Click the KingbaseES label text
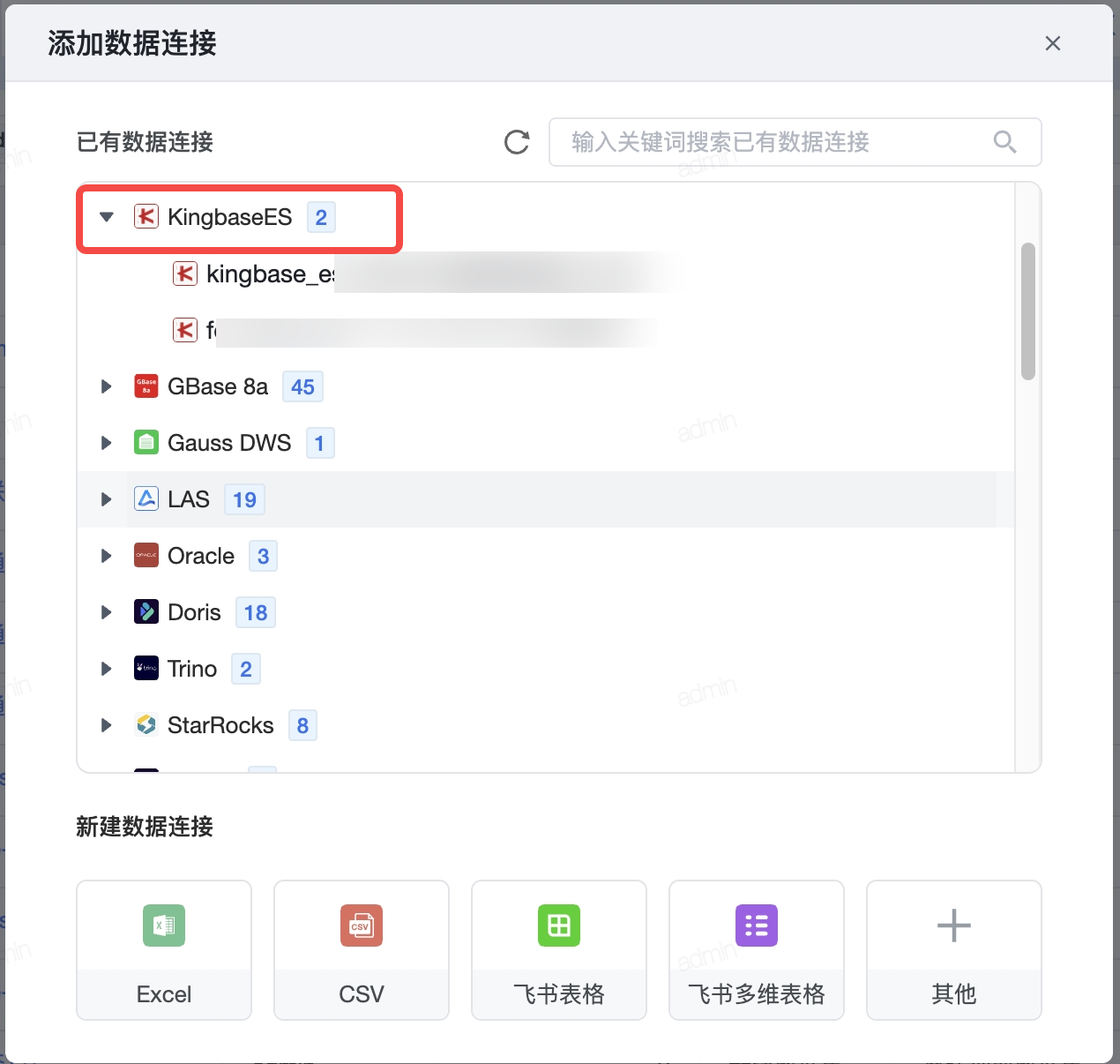The height and width of the screenshot is (1064, 1120). tap(229, 217)
